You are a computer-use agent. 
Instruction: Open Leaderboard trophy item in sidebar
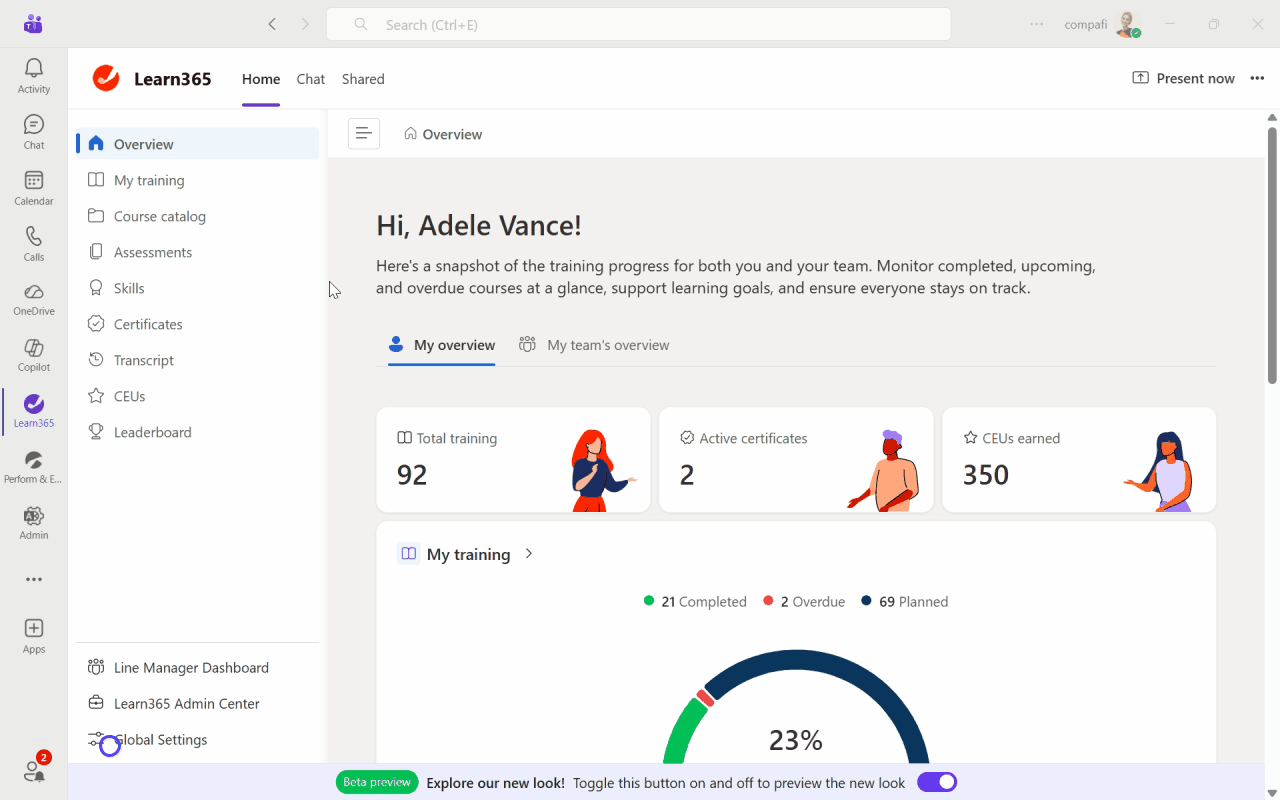point(152,432)
